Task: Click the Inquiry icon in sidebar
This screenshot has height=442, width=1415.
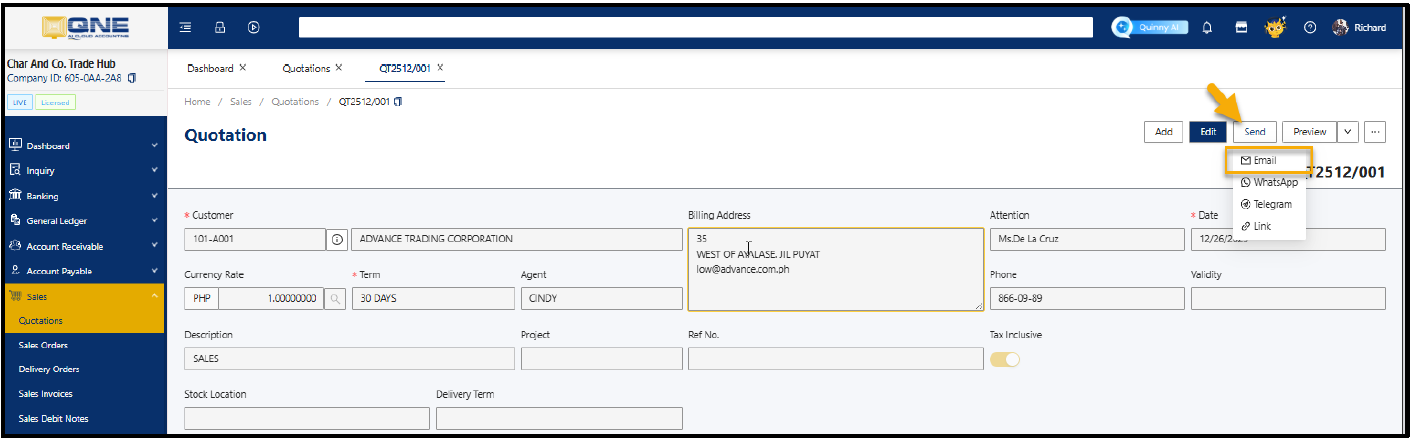Action: pyautogui.click(x=15, y=170)
